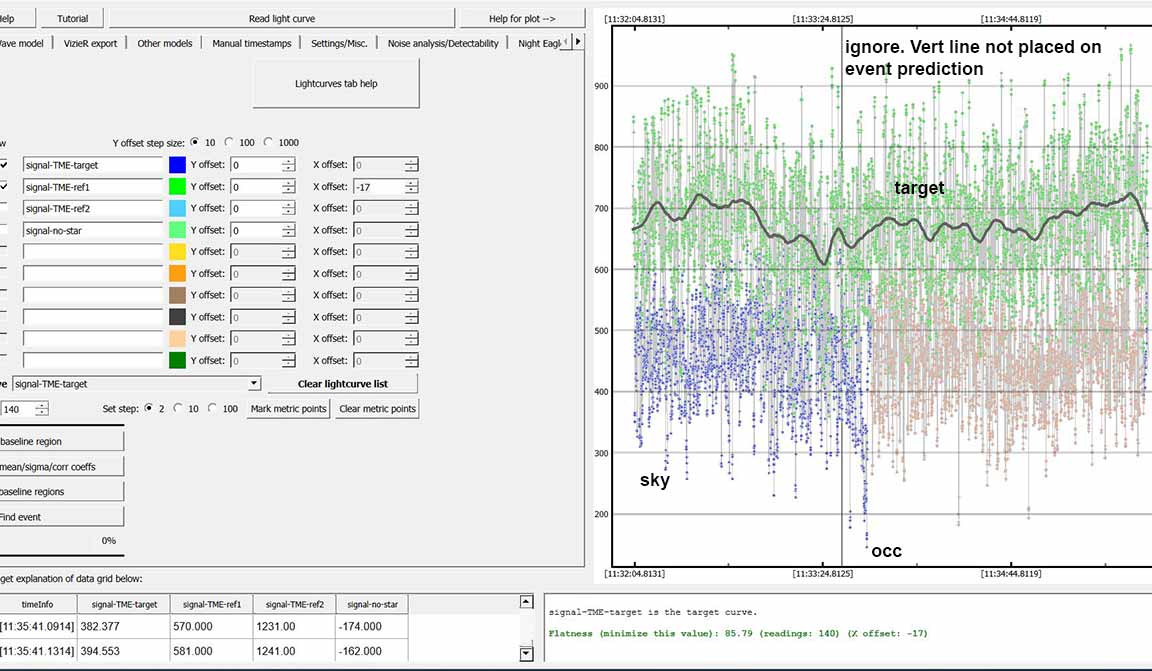Click X offset spinner showing -17

click(x=386, y=187)
